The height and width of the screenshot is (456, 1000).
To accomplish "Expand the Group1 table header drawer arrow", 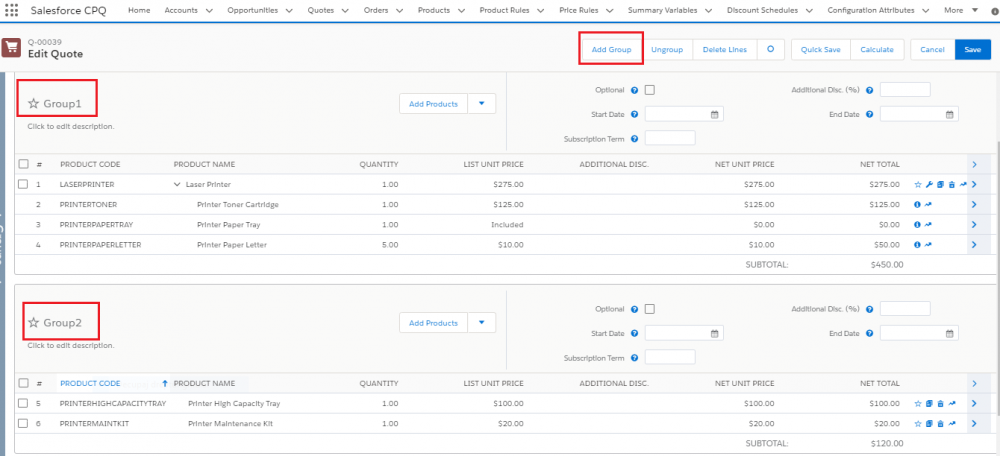I will coord(974,165).
